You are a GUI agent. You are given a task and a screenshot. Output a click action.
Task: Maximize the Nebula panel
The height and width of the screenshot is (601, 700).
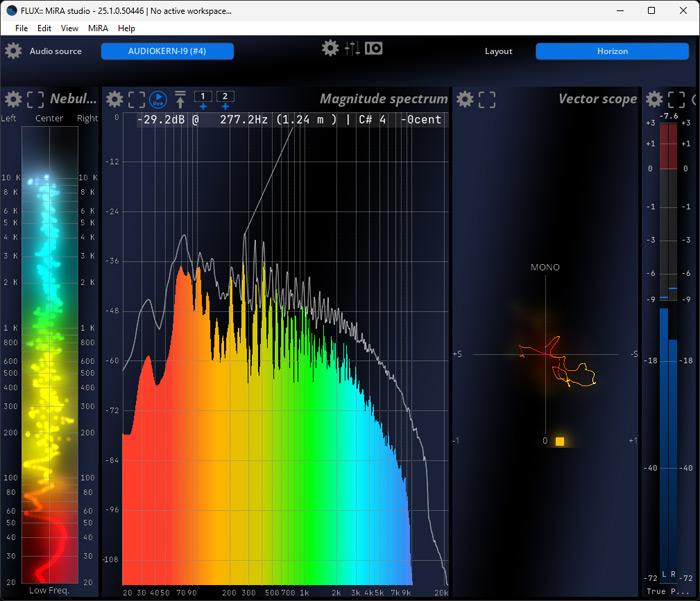tap(35, 100)
